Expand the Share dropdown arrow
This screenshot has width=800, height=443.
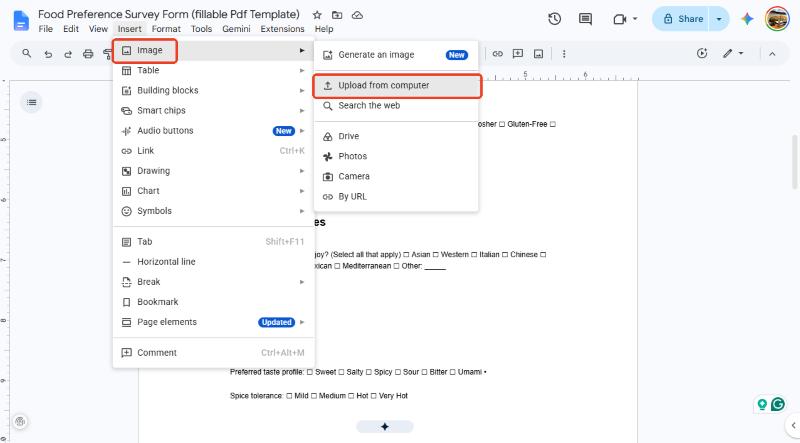click(x=719, y=19)
